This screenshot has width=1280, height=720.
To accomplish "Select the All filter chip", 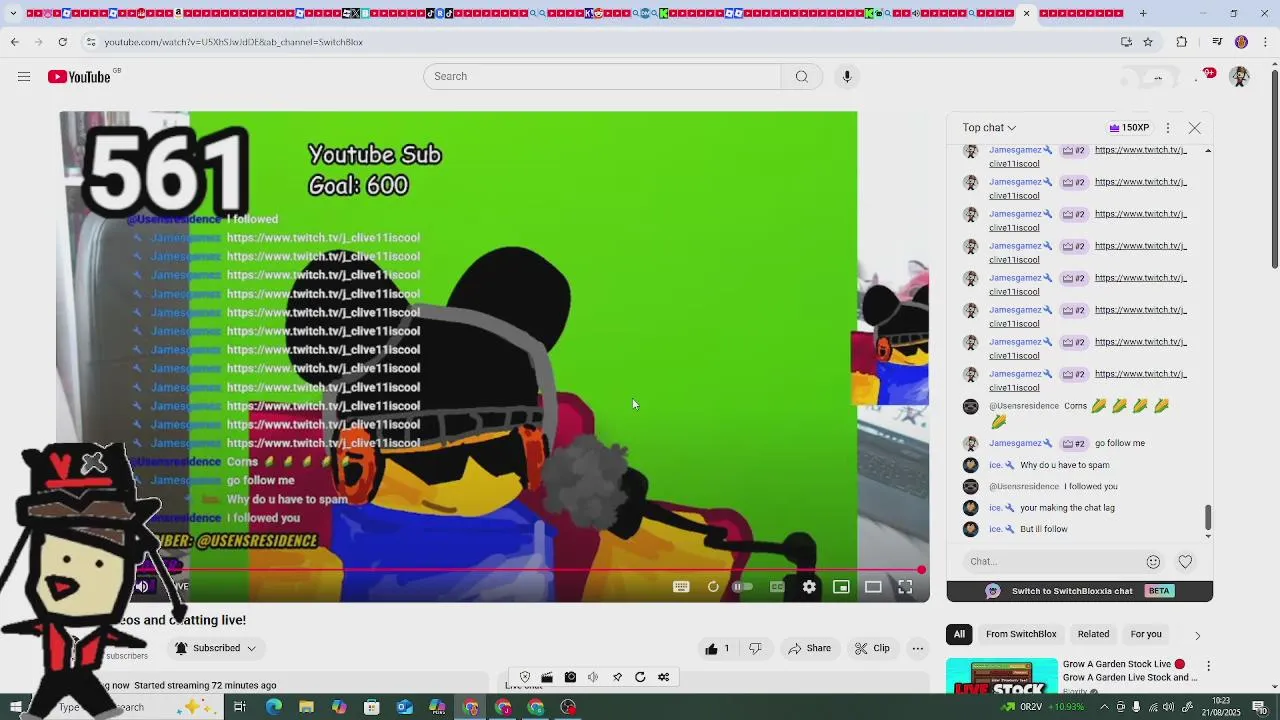I will point(959,634).
